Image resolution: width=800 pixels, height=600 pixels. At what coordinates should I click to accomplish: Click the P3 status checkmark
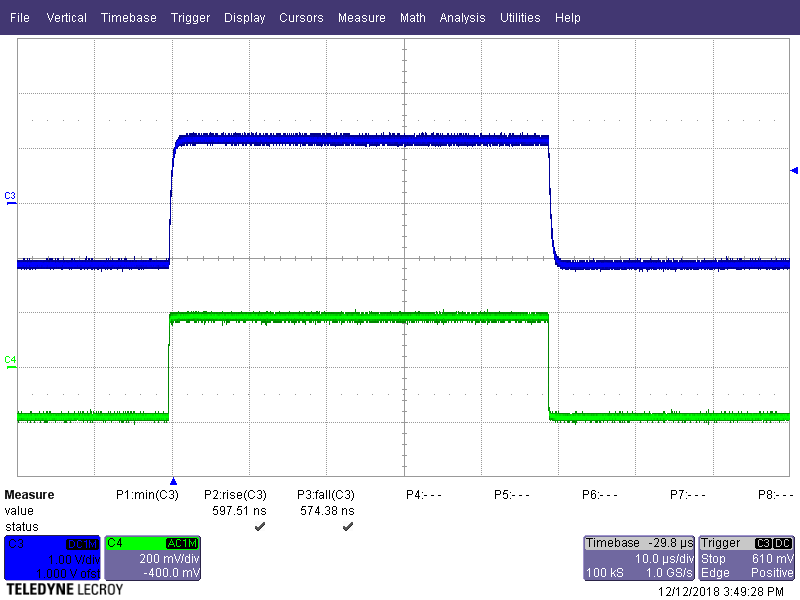(x=348, y=527)
